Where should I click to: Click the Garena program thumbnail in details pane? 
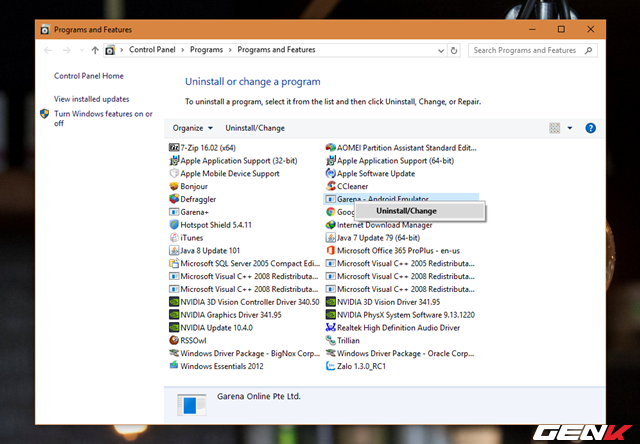191,405
